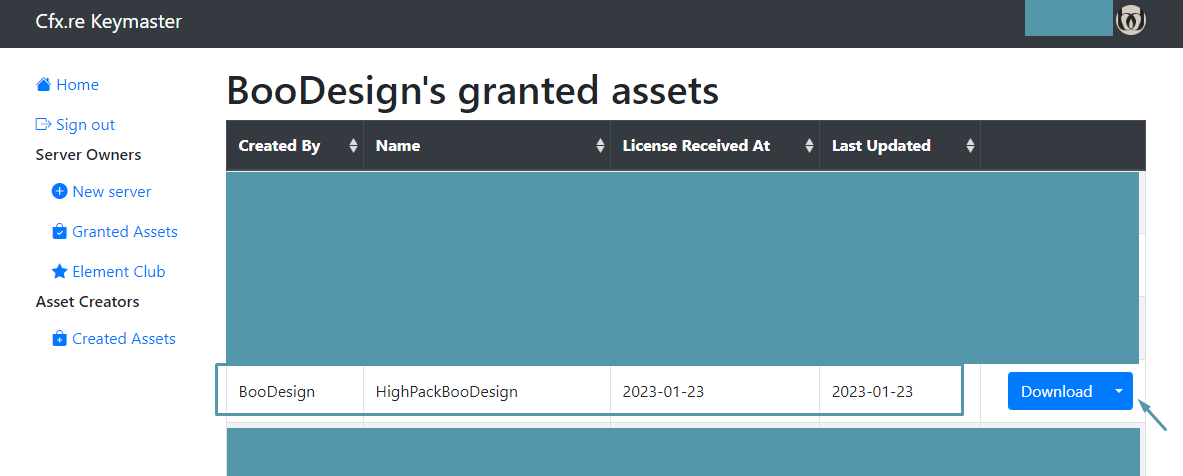Open the Element Club sidebar link
1183x476 pixels.
pos(119,272)
